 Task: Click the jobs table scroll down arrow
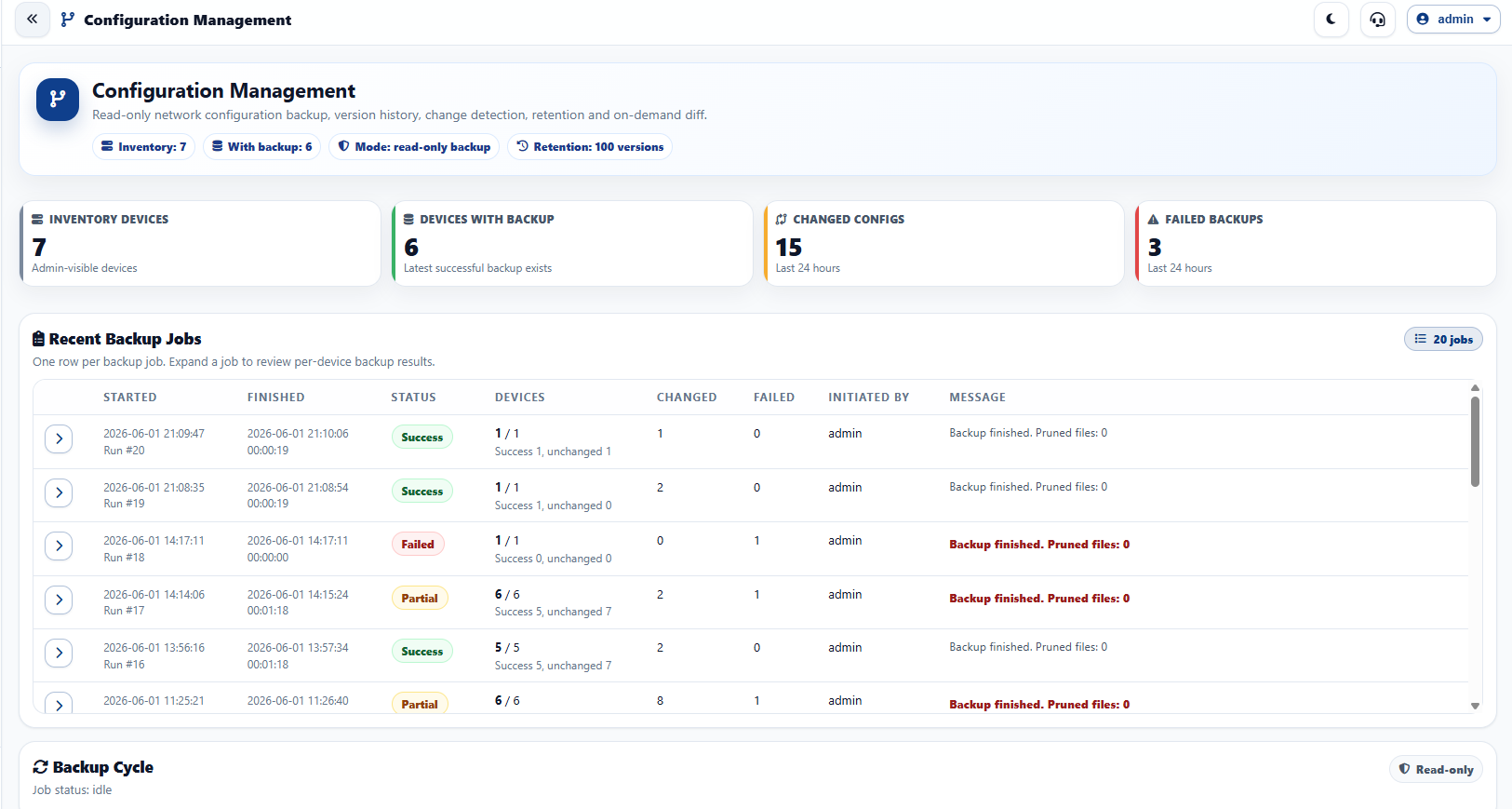click(x=1475, y=706)
